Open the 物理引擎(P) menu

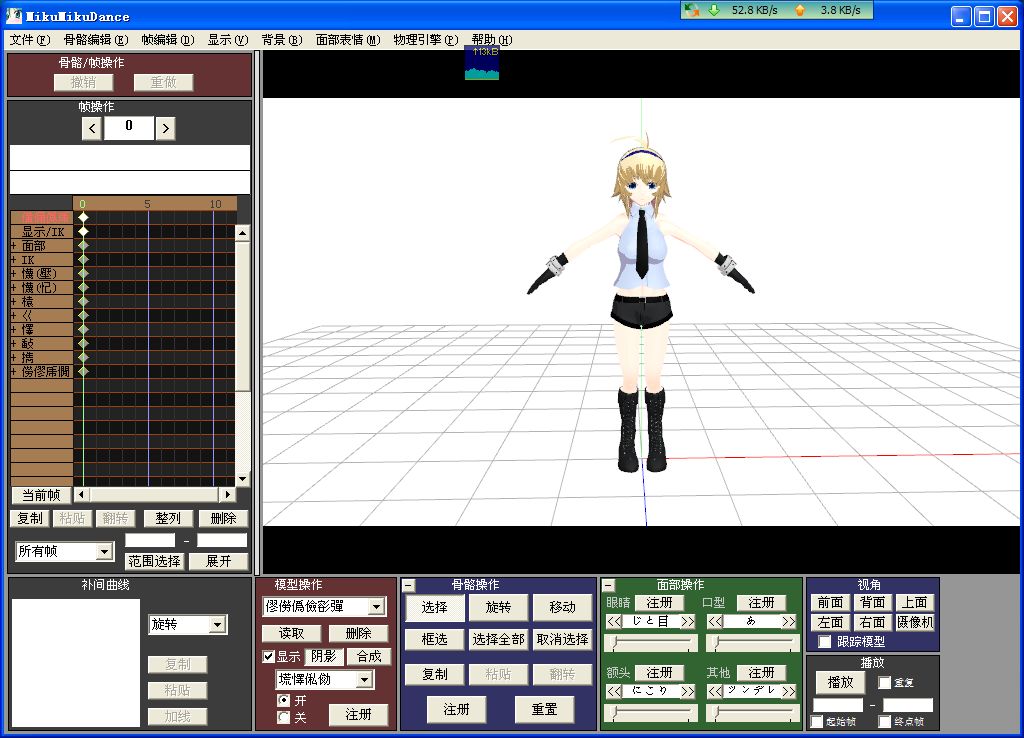click(426, 40)
